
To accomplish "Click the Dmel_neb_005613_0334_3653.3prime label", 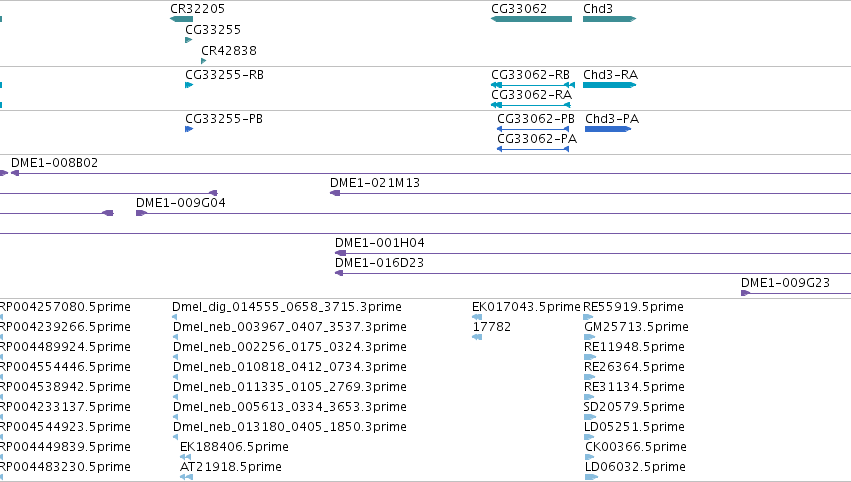I will tap(290, 407).
